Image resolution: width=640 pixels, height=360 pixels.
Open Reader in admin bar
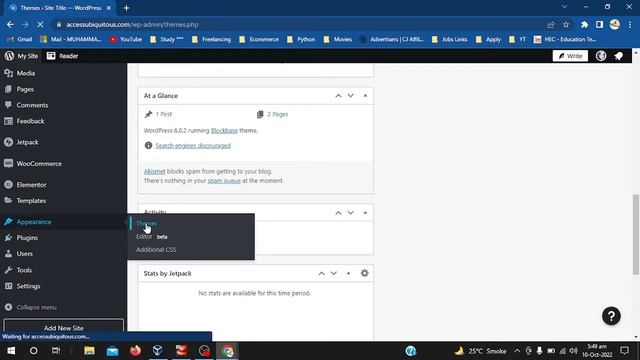click(x=62, y=56)
